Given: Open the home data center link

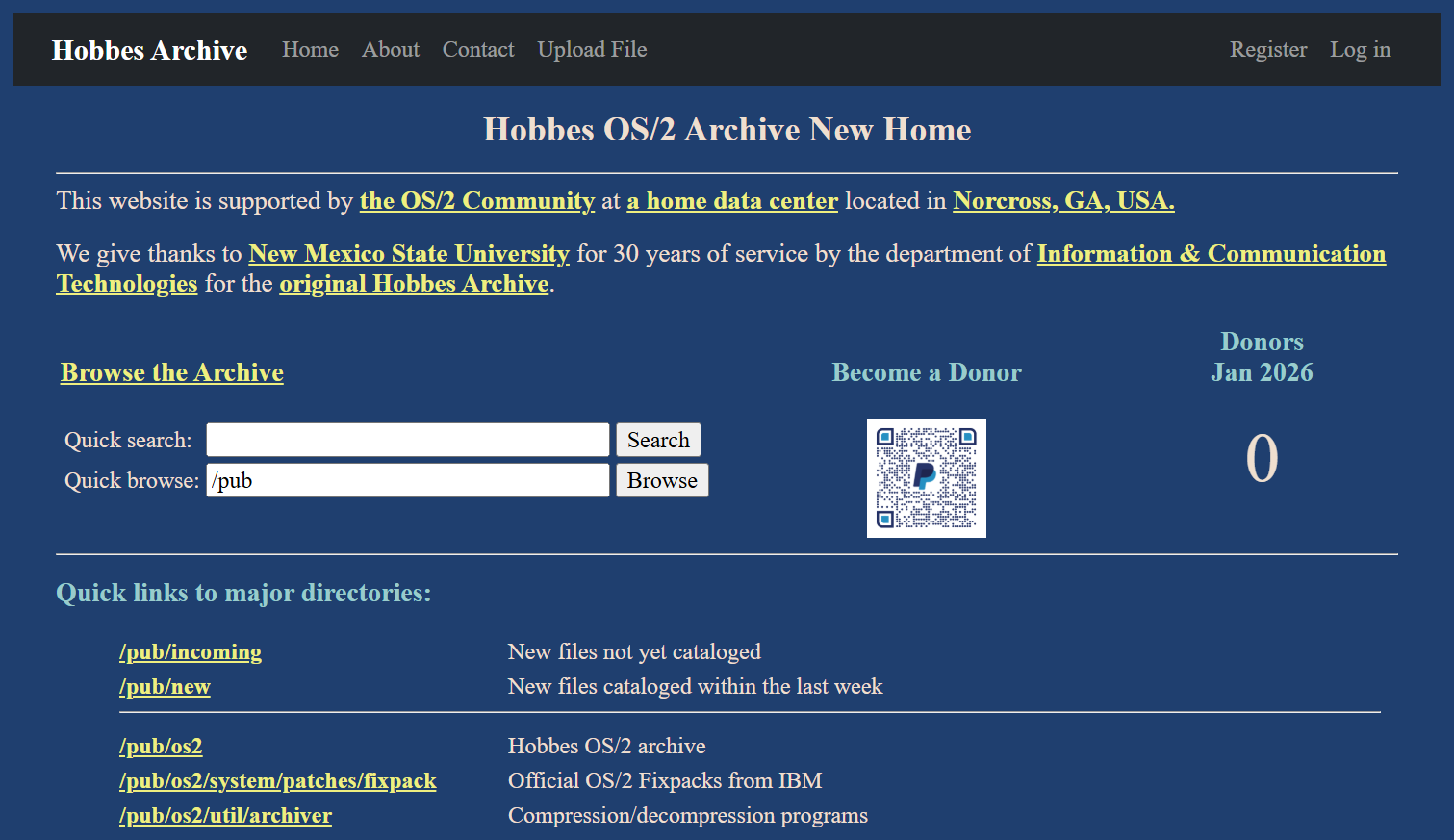Looking at the screenshot, I should click(732, 201).
